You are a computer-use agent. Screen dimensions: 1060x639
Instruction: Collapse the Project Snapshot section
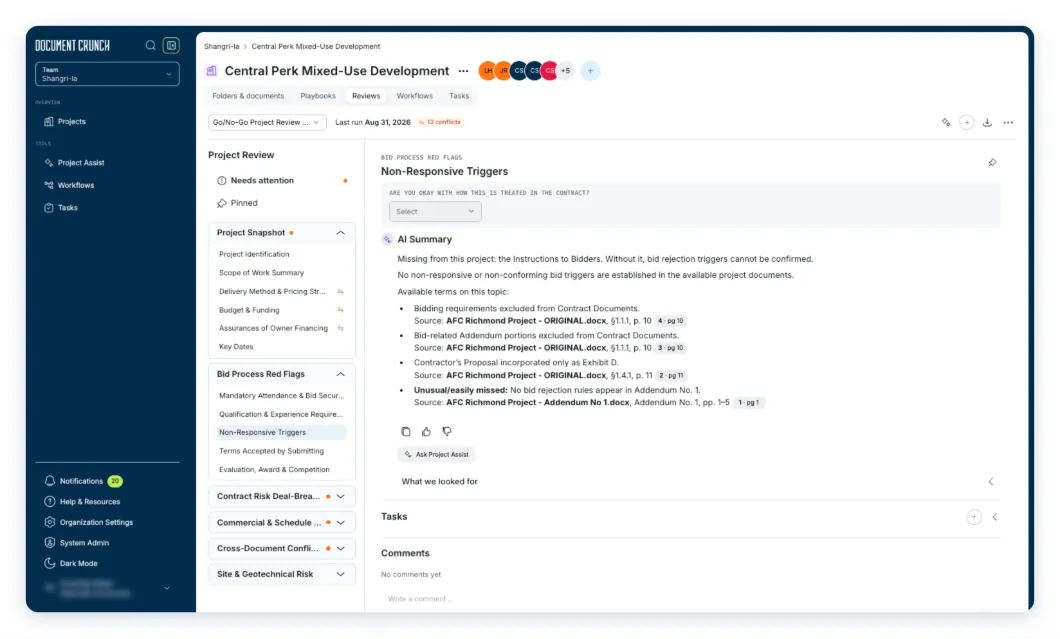340,233
